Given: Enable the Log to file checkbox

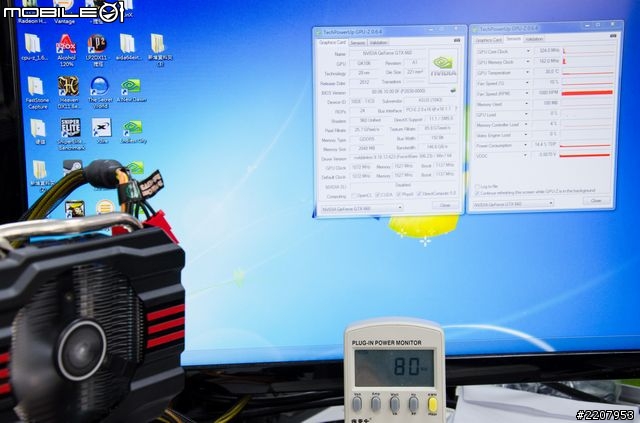Looking at the screenshot, I should 477,187.
